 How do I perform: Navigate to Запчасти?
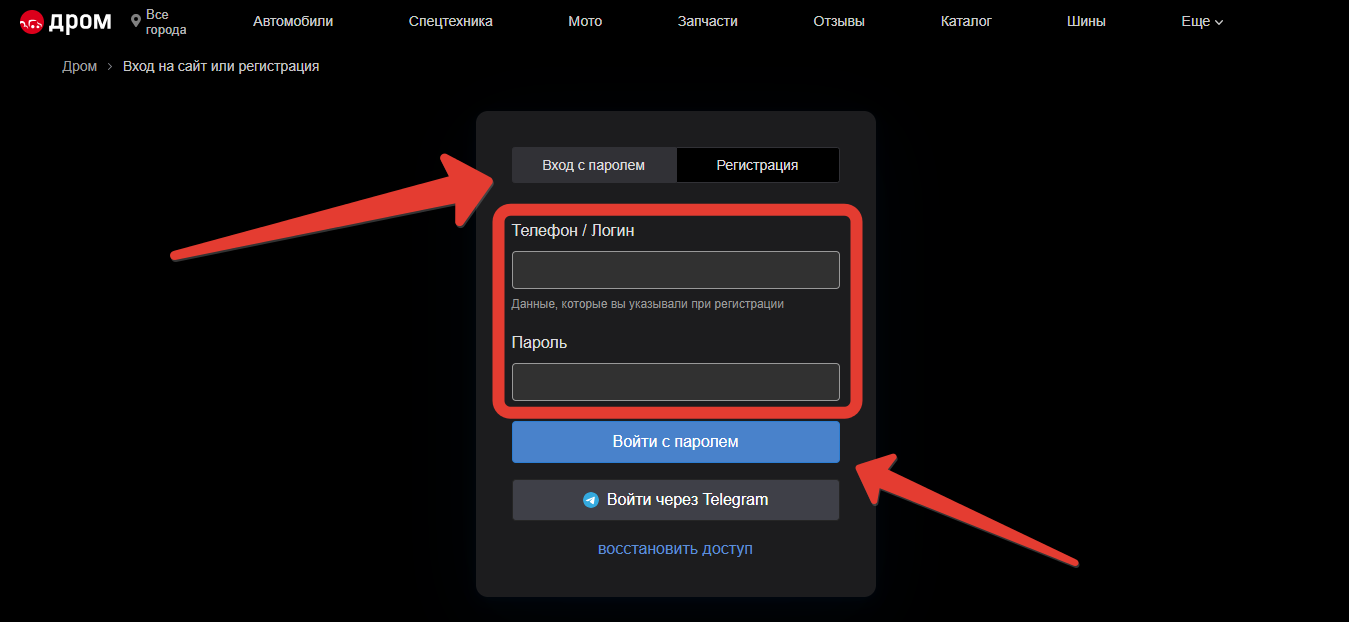click(707, 21)
